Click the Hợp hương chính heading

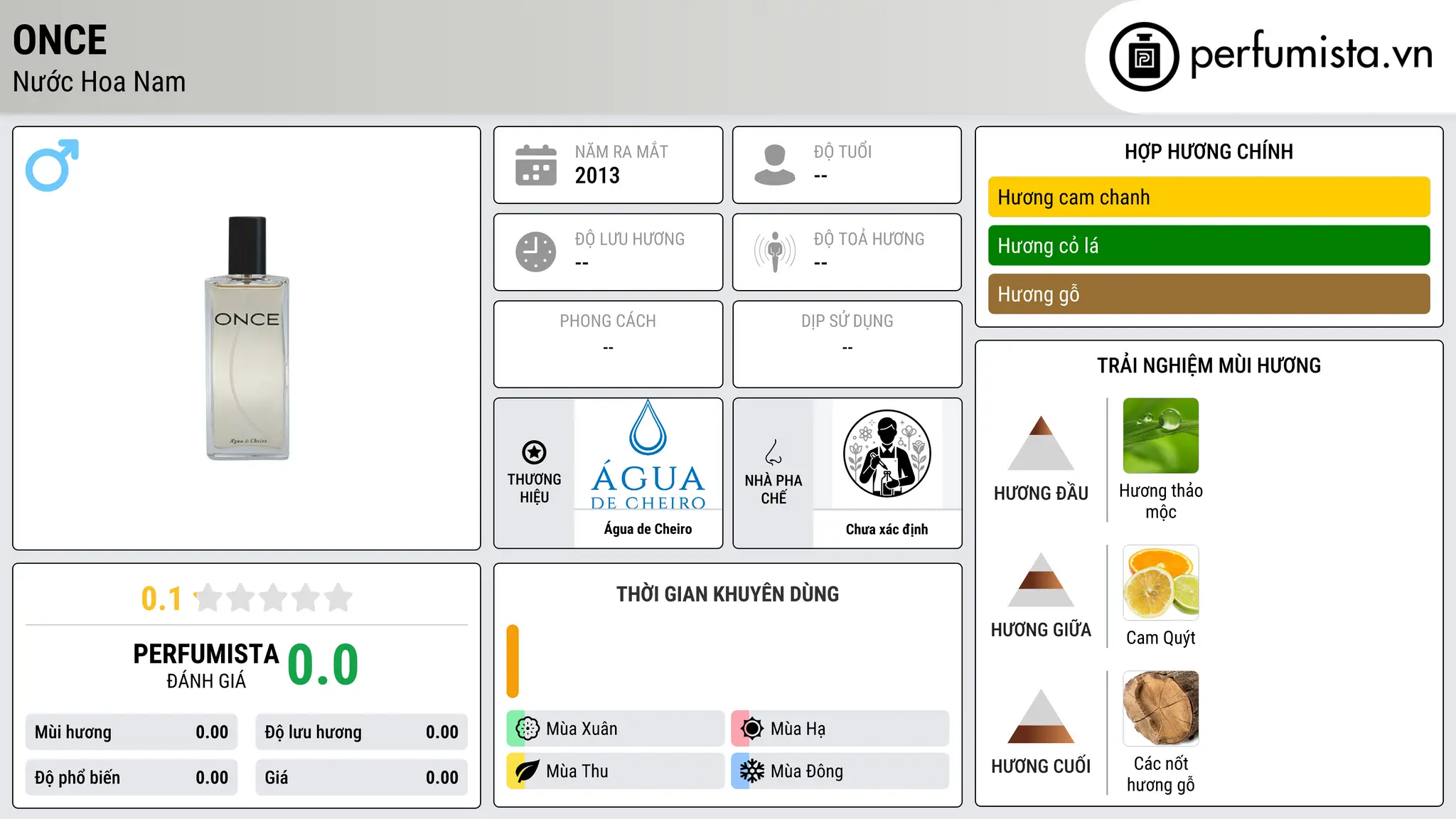coord(1209,151)
